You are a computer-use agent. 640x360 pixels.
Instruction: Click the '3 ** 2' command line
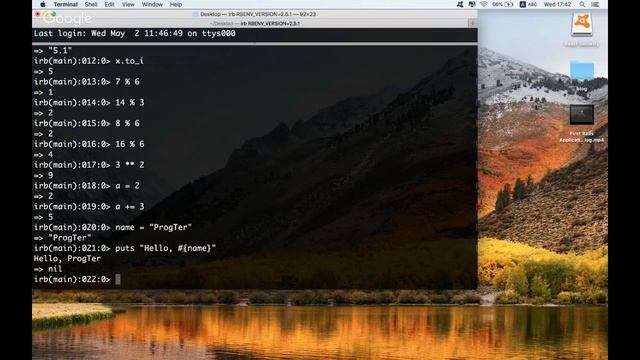pyautogui.click(x=89, y=165)
